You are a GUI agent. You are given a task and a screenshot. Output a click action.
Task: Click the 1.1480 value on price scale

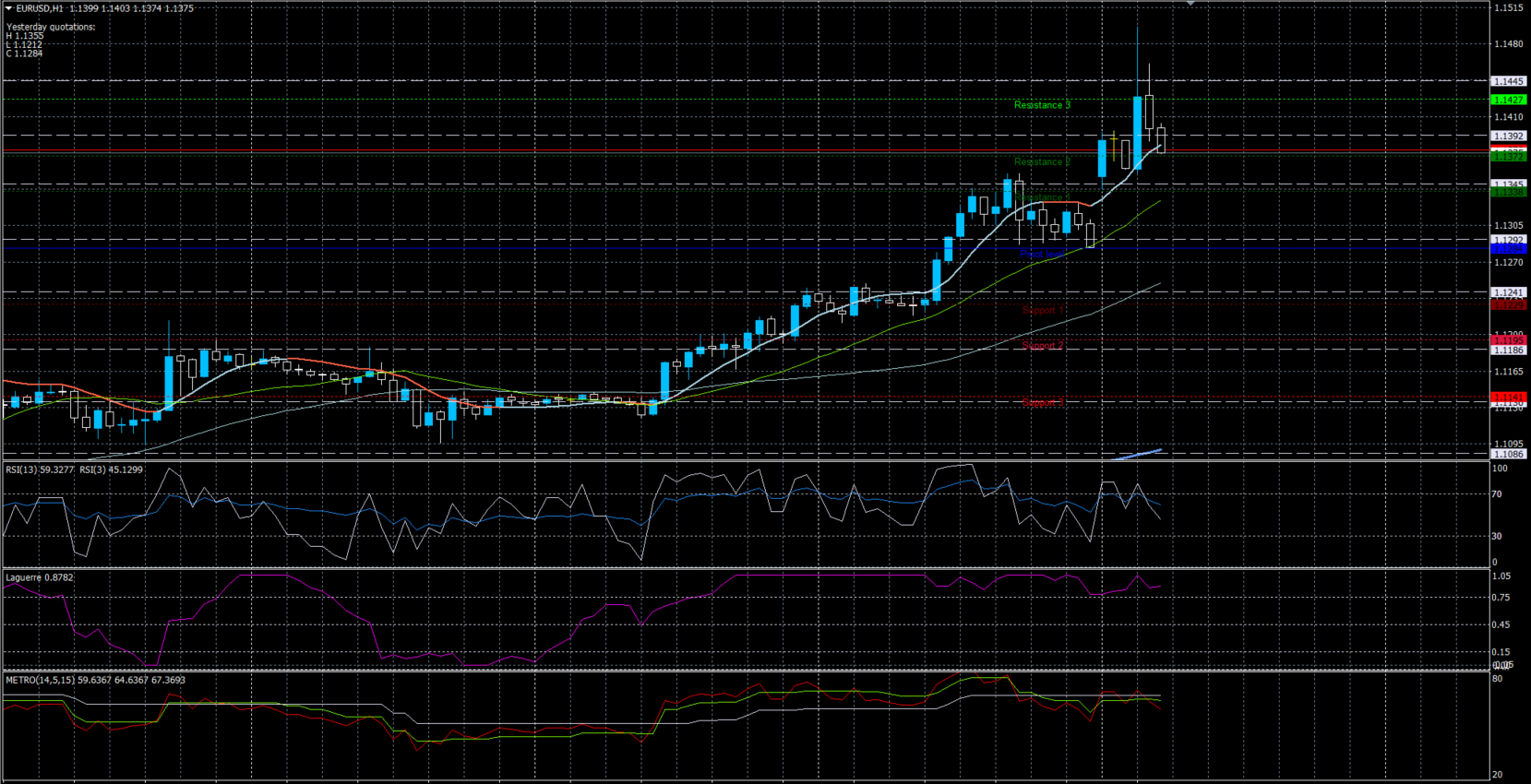[1509, 43]
